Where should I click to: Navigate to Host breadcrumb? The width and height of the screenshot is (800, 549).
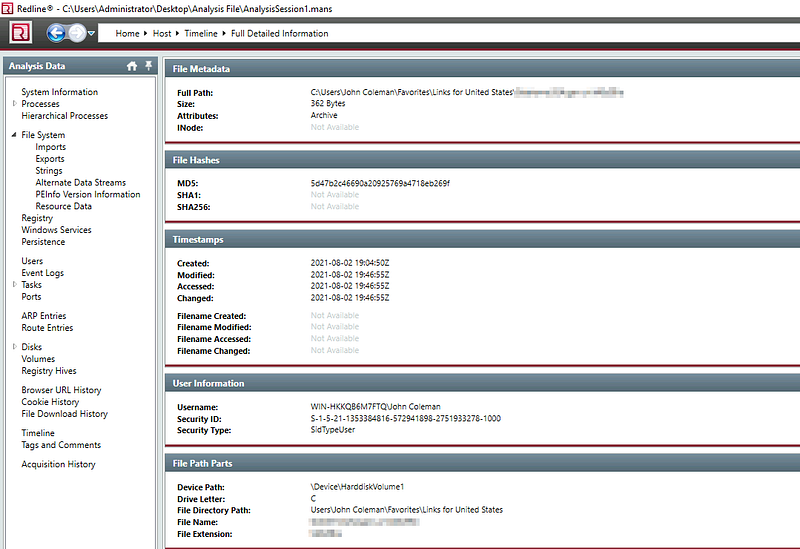pyautogui.click(x=162, y=33)
